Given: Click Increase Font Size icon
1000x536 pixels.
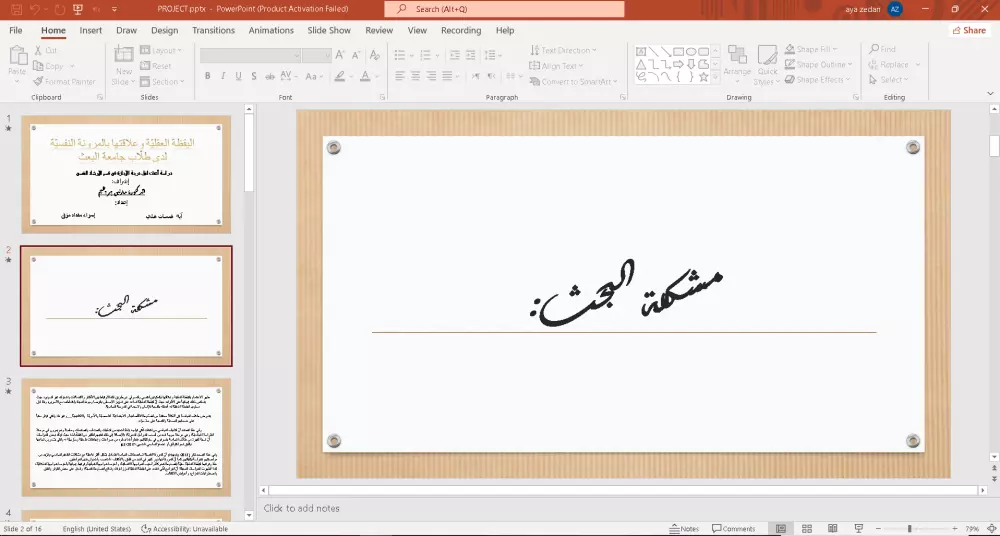Looking at the screenshot, I should (x=340, y=56).
